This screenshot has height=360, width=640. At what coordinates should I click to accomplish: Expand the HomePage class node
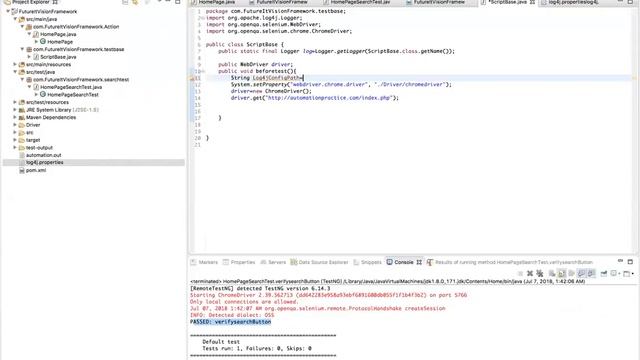pyautogui.click(x=36, y=42)
